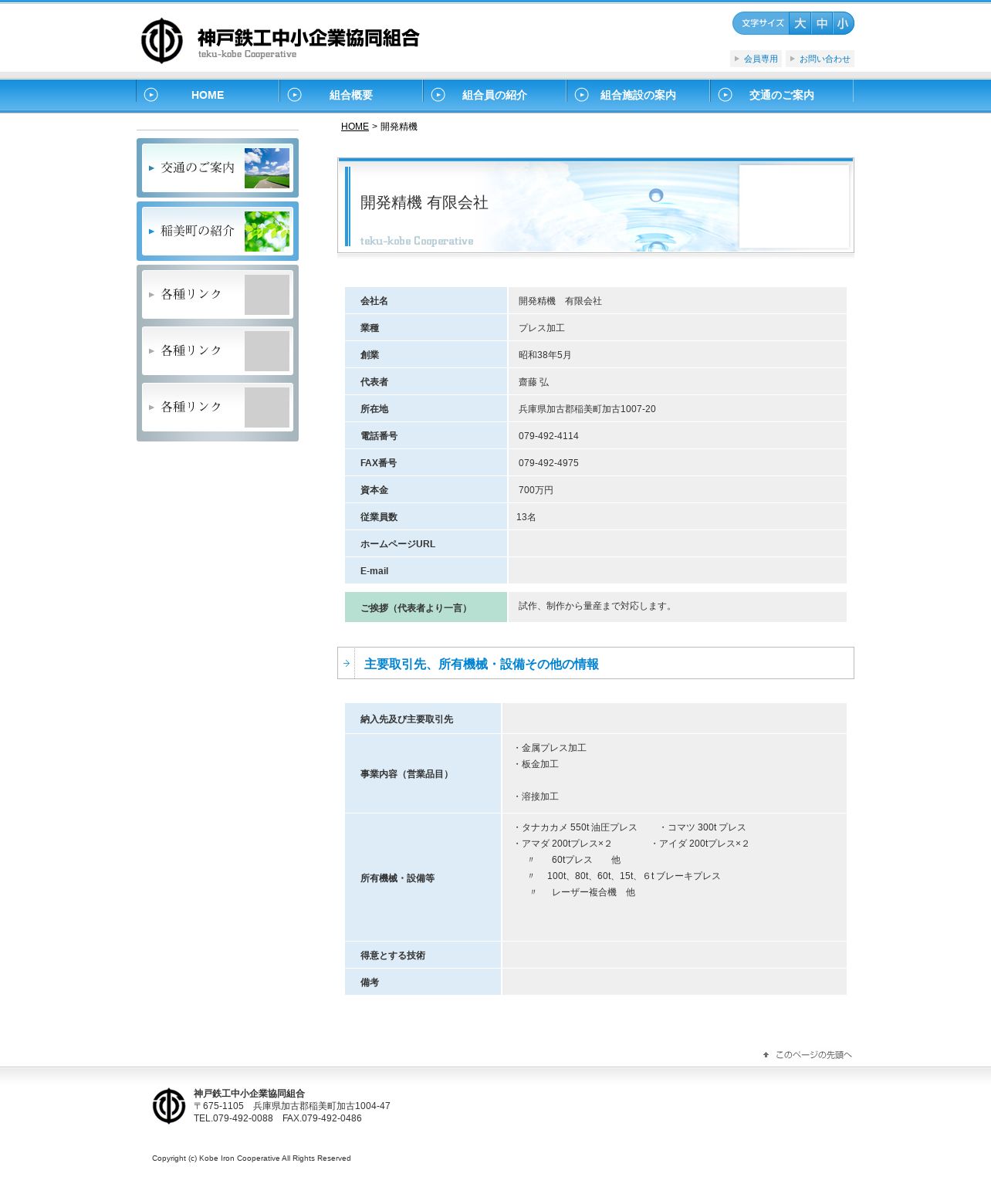Click the sky road thumbnail in sidebar
991x1204 pixels.
[x=267, y=168]
